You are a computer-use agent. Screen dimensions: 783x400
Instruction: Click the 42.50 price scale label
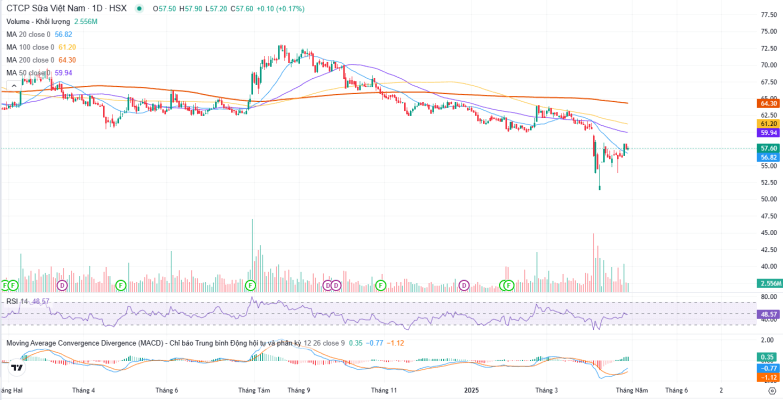coord(768,250)
